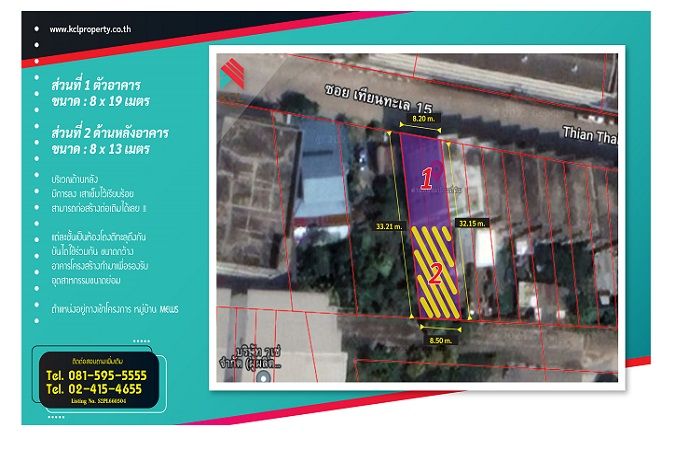Call the phone number 02-415-4655

click(95, 390)
